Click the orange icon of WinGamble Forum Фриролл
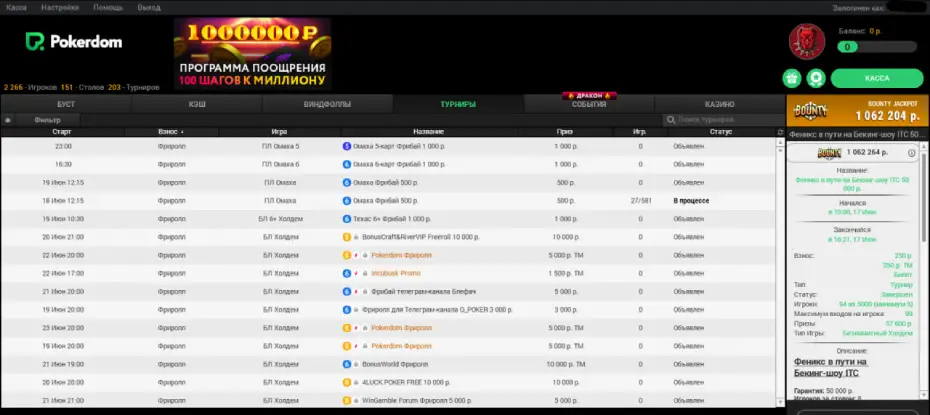Image resolution: width=930 pixels, height=415 pixels. (x=347, y=401)
